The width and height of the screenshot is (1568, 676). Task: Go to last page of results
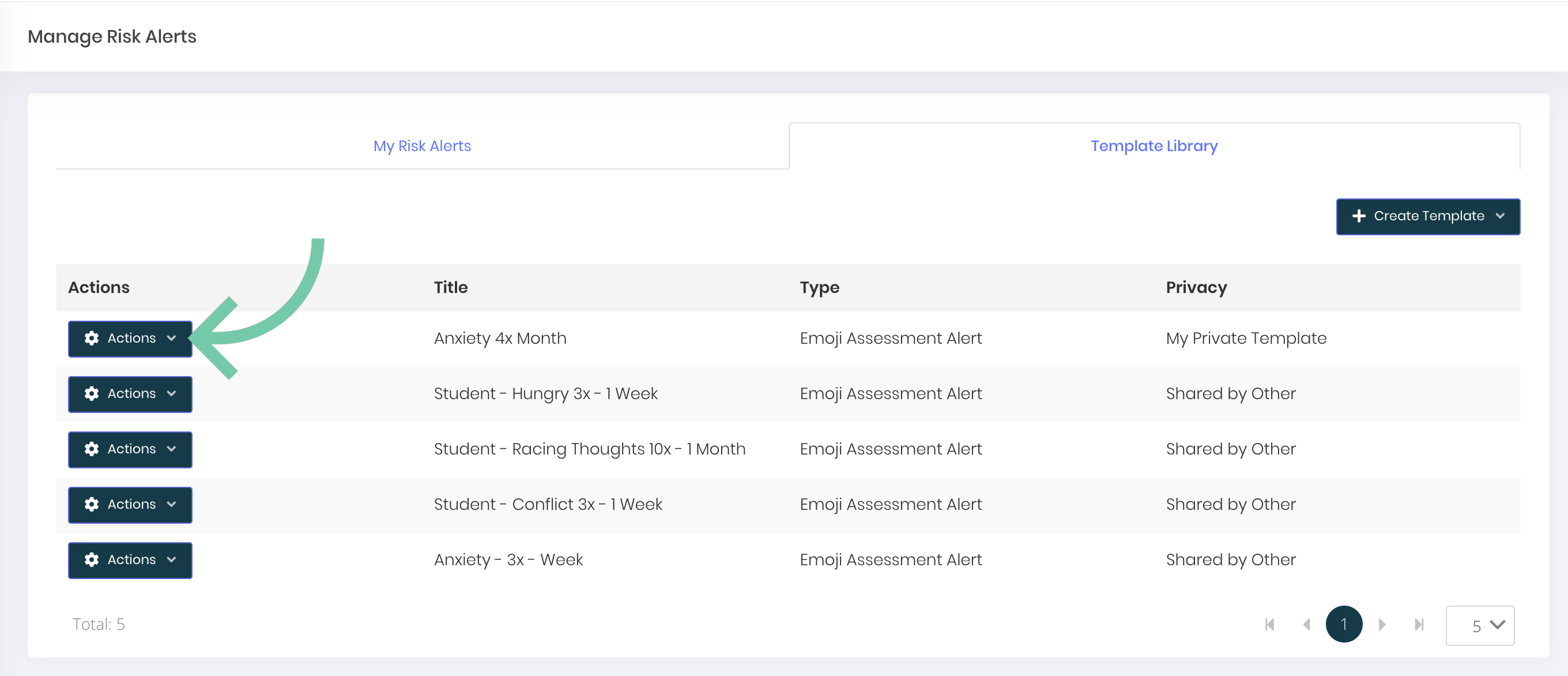click(1419, 625)
